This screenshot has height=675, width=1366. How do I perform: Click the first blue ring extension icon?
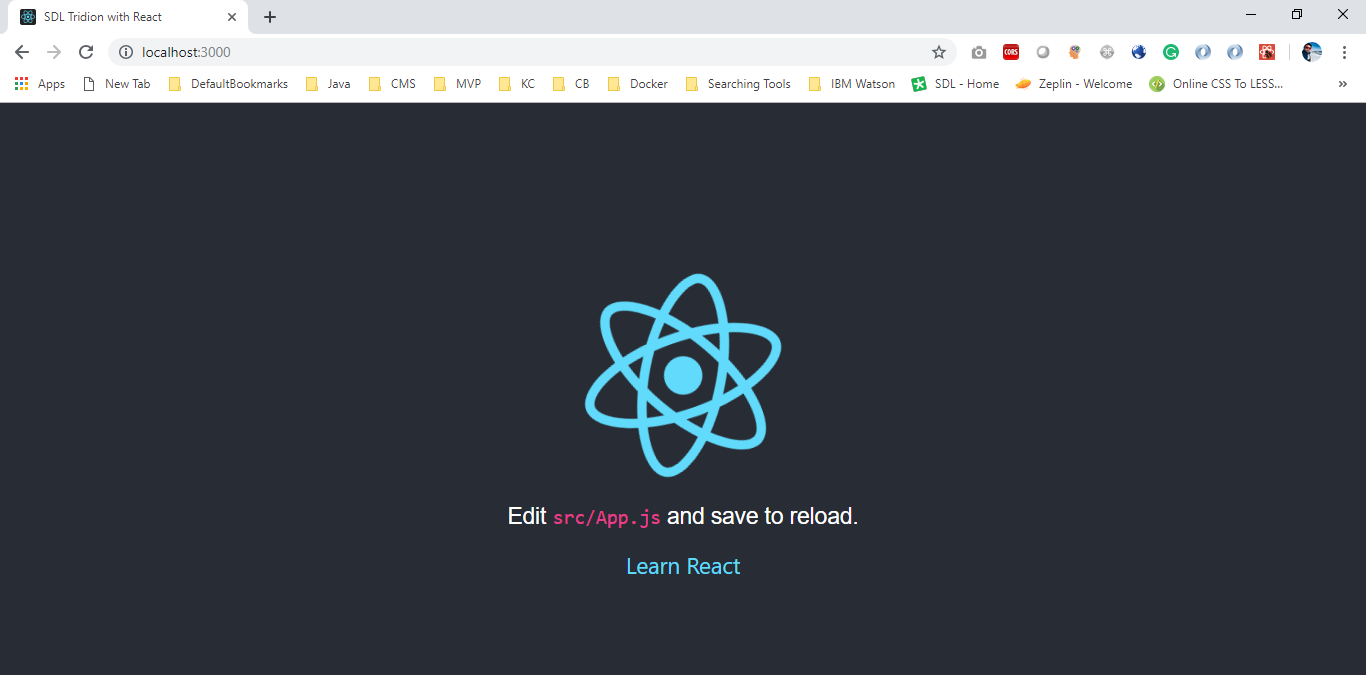pyautogui.click(x=1203, y=52)
